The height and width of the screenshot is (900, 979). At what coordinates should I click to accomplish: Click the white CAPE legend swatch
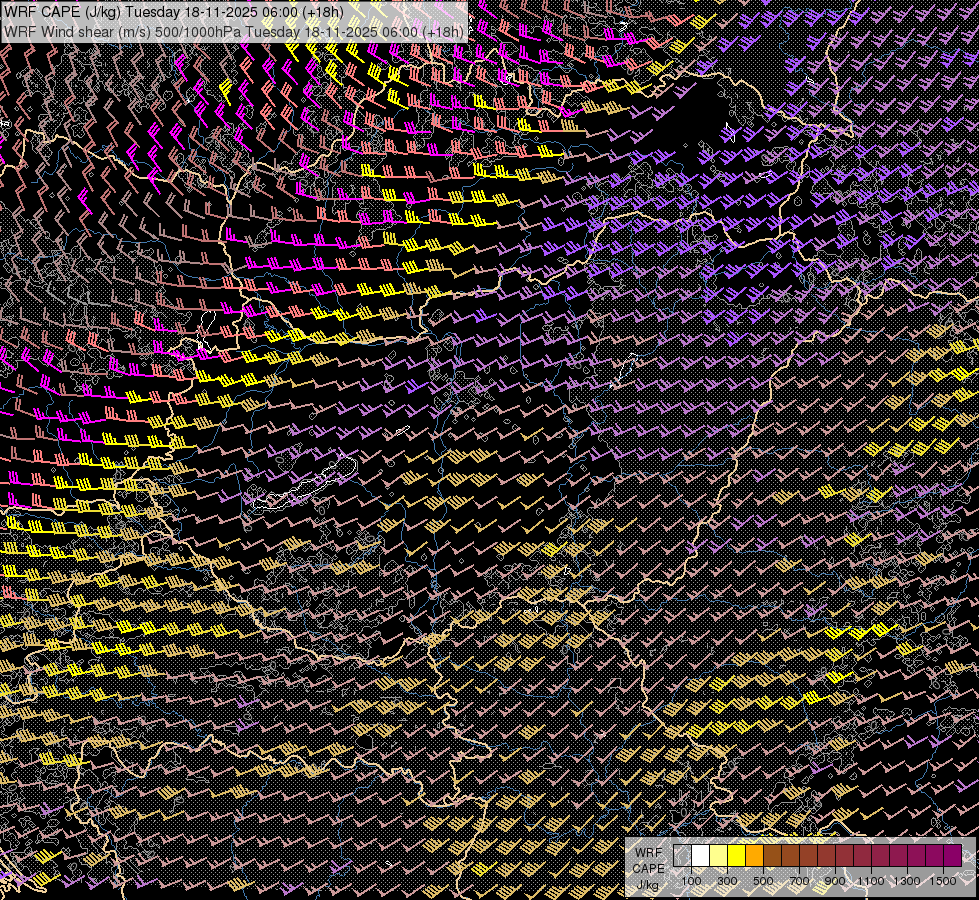(x=700, y=856)
